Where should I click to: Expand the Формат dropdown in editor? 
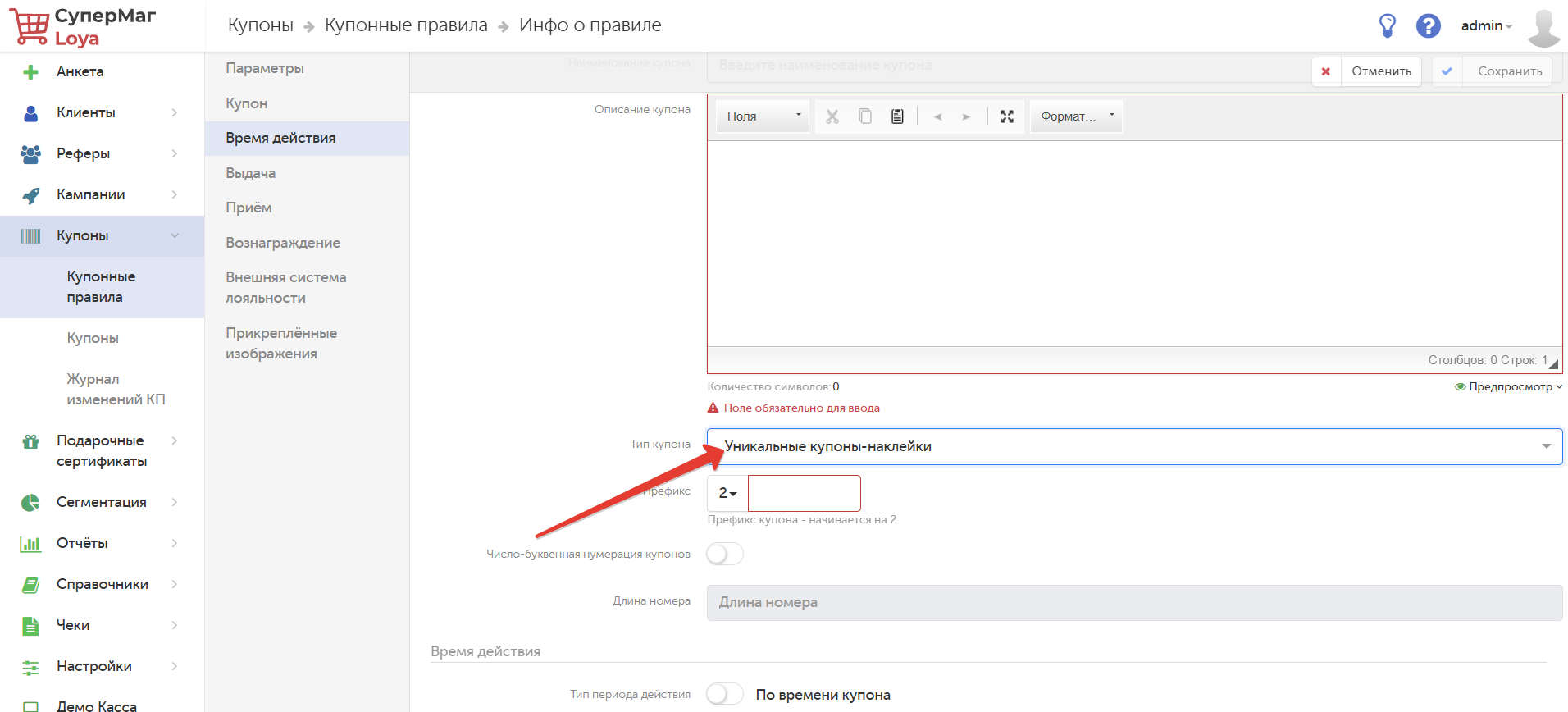pos(1076,116)
